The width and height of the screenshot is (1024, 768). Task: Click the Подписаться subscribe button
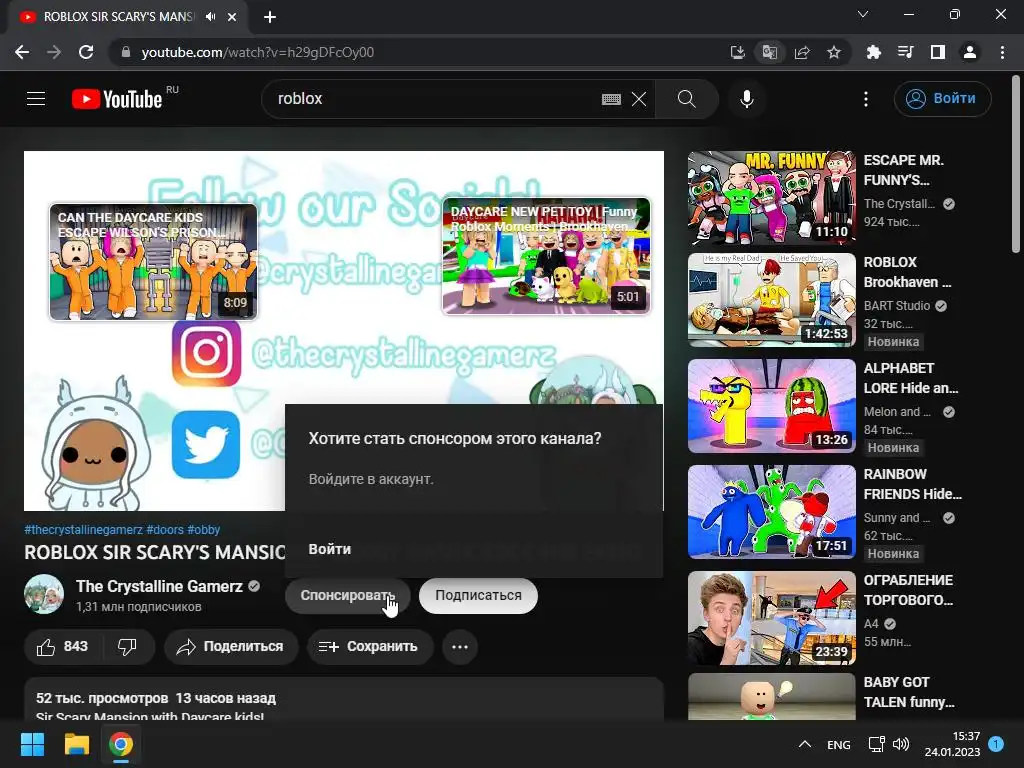(x=478, y=596)
